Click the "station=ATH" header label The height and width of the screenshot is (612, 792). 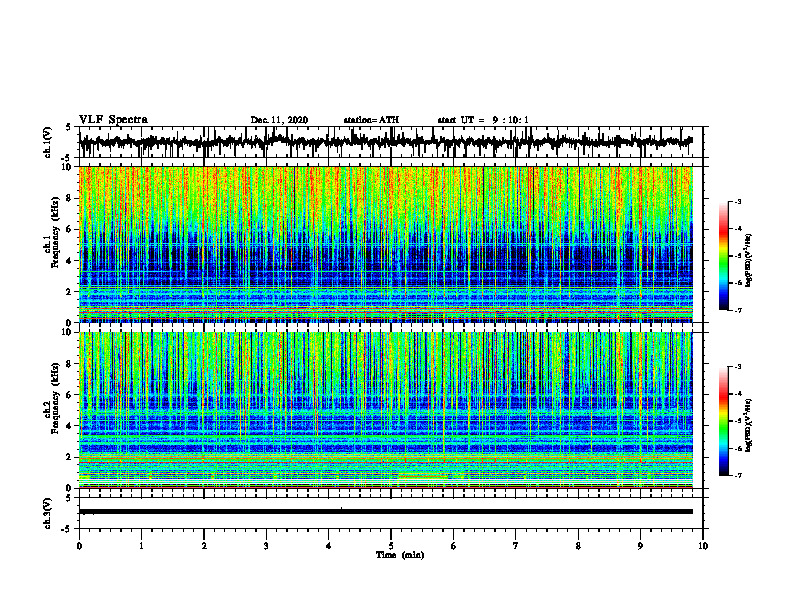click(x=371, y=120)
